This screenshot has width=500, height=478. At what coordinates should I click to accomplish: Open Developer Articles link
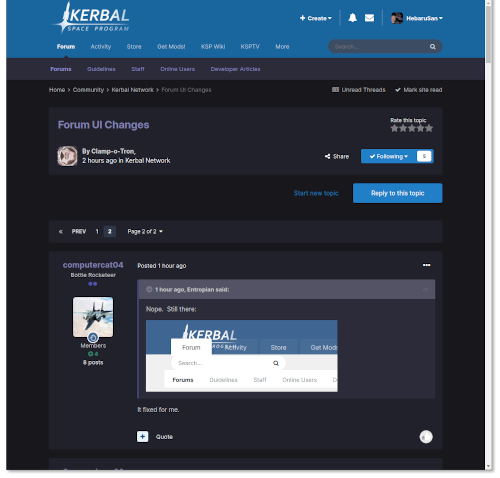235,69
